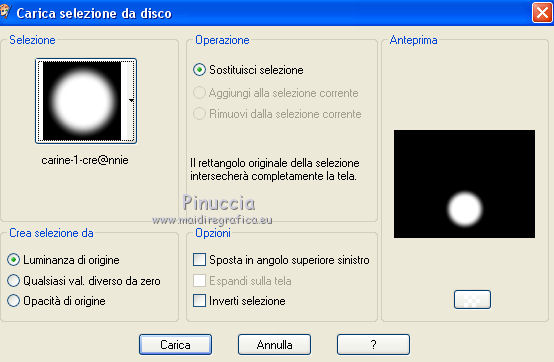The height and width of the screenshot is (362, 554).
Task: Click the application icon in the title bar
Action: pyautogui.click(x=4, y=12)
